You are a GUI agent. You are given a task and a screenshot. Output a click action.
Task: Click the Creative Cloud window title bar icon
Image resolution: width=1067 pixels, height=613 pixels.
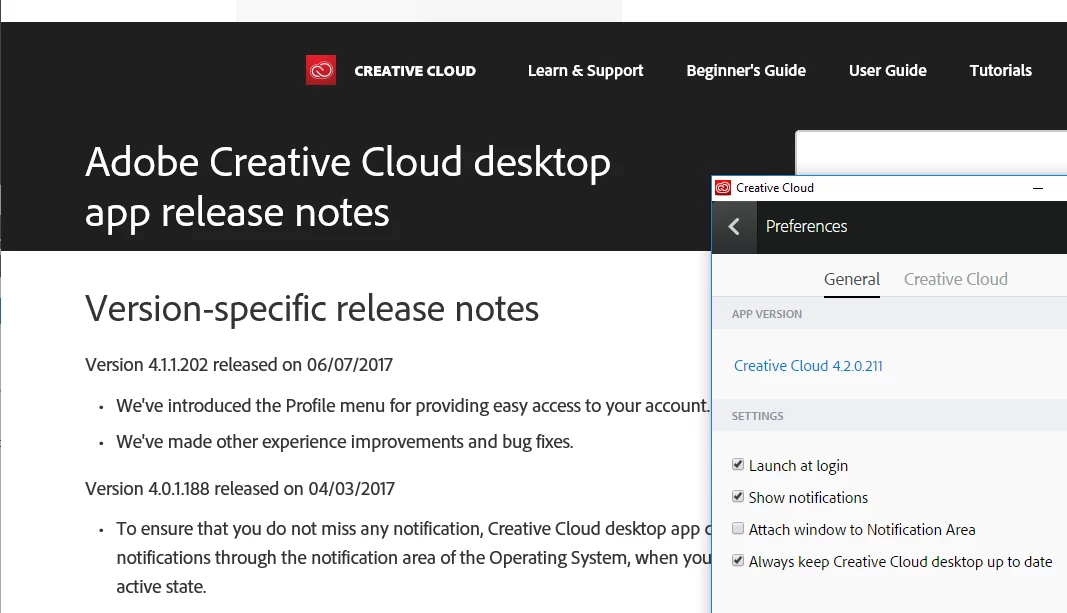(x=723, y=188)
